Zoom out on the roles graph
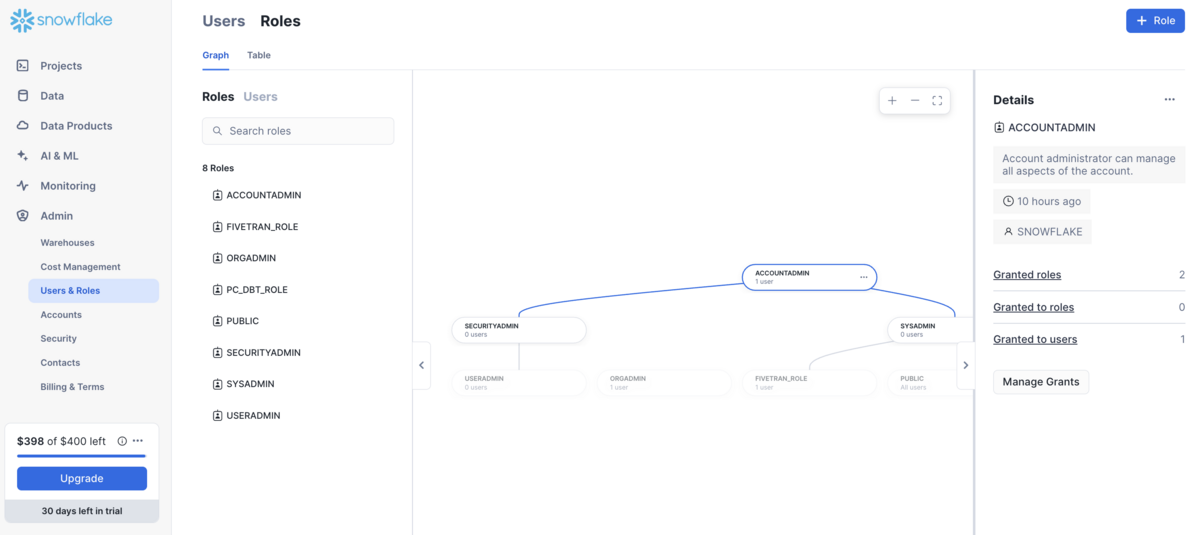Screen dimensions: 1200x535 coord(915,100)
